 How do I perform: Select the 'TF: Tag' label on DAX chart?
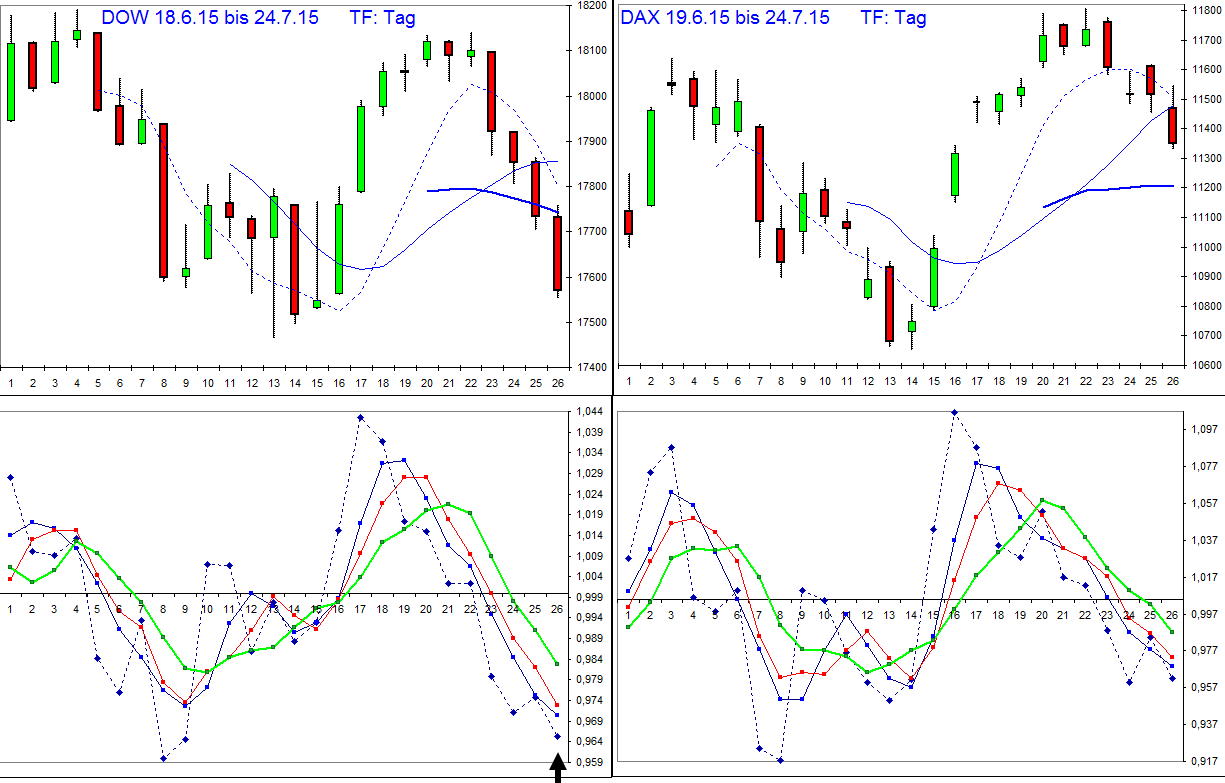[x=895, y=17]
